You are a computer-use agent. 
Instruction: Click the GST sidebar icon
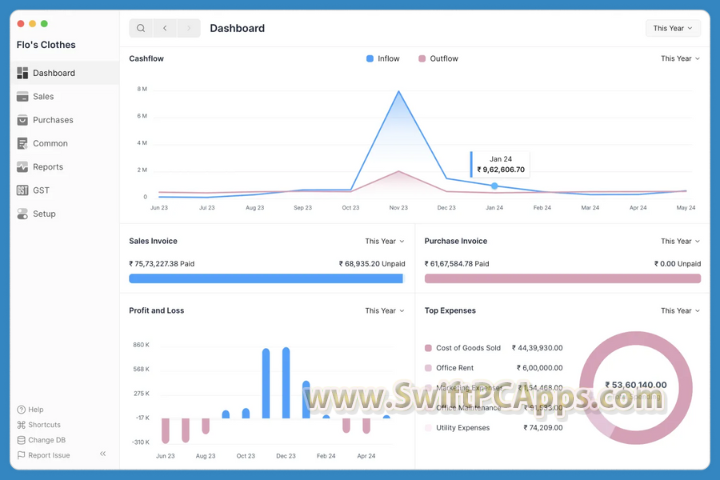(23, 190)
